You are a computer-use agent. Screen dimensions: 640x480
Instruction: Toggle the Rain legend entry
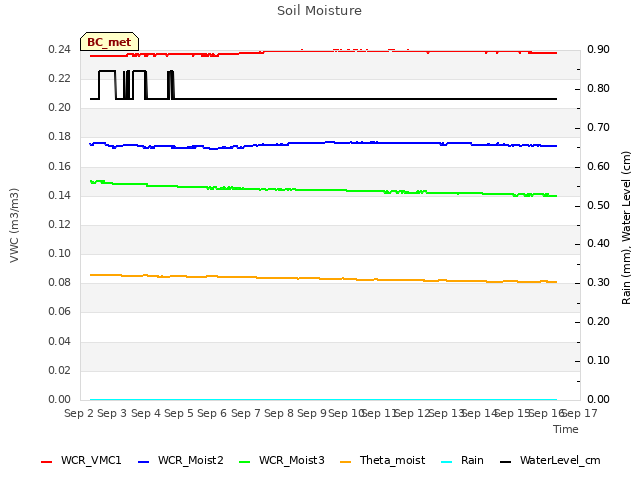[x=462, y=460]
